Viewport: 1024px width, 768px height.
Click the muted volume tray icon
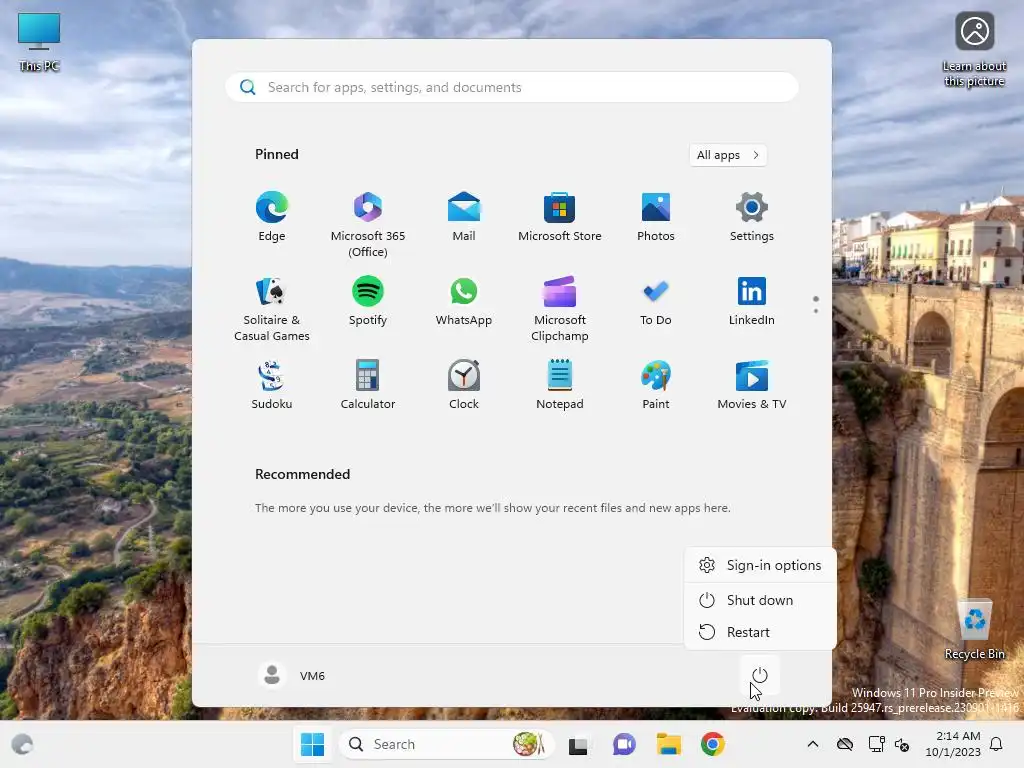903,744
